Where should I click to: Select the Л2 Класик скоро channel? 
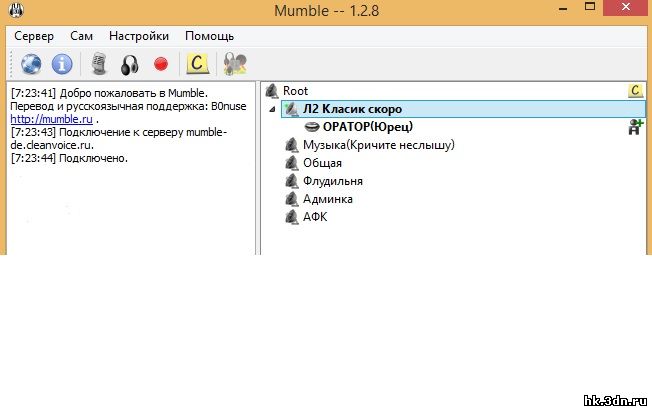pos(463,109)
